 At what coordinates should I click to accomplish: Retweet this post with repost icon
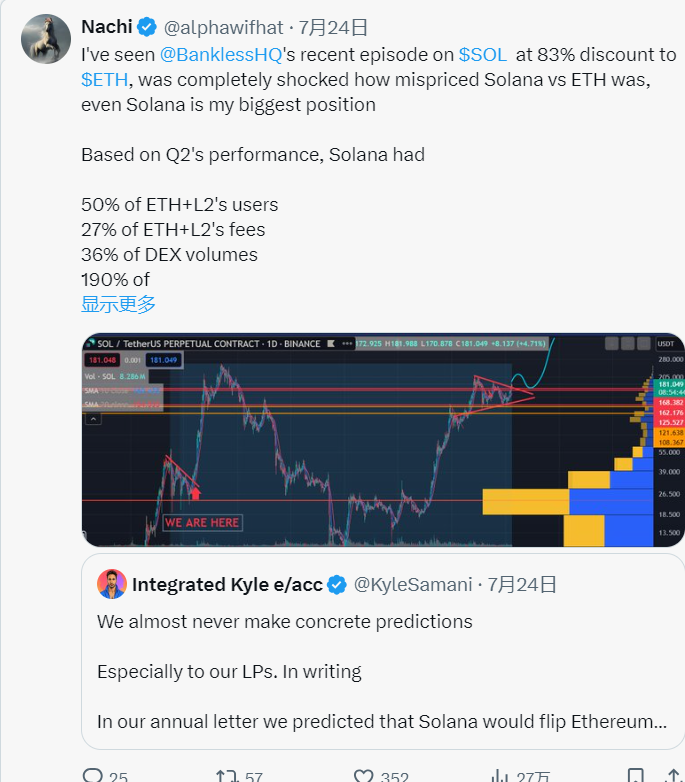coord(227,776)
